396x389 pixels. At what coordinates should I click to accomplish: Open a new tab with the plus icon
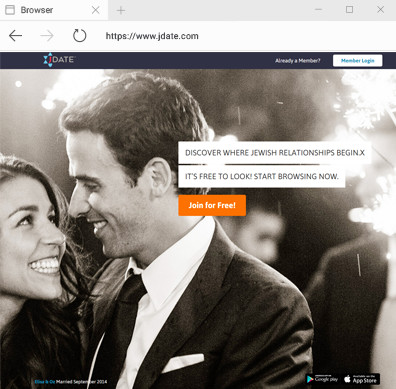coord(121,11)
